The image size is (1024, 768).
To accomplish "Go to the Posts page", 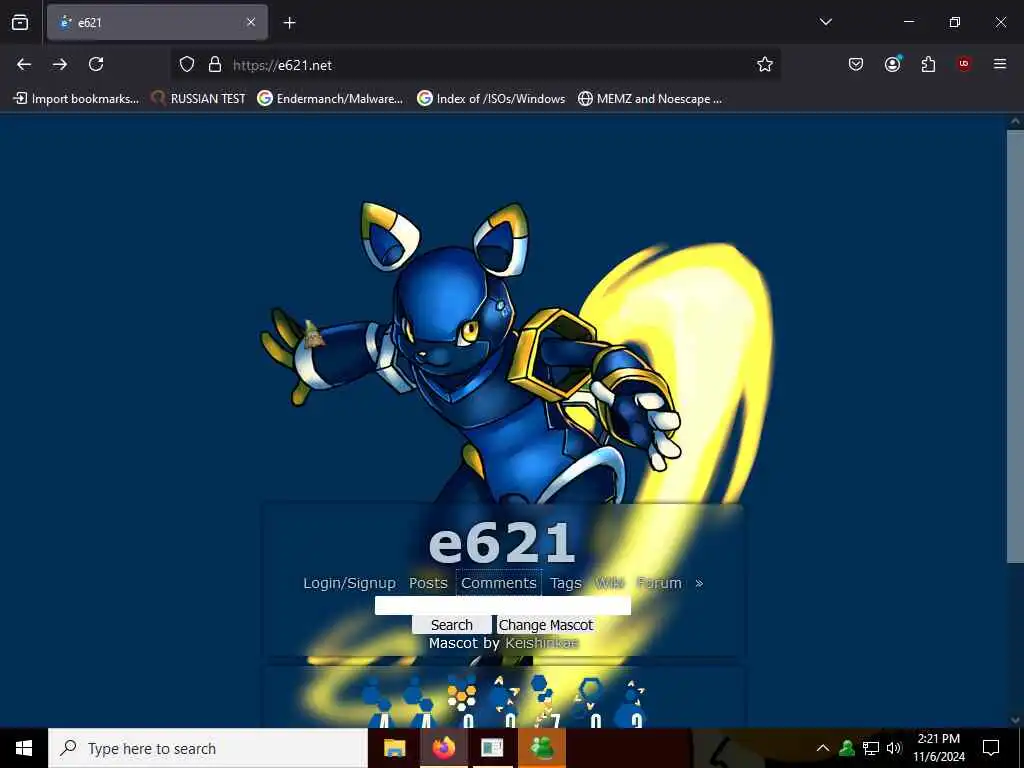I will tap(428, 583).
